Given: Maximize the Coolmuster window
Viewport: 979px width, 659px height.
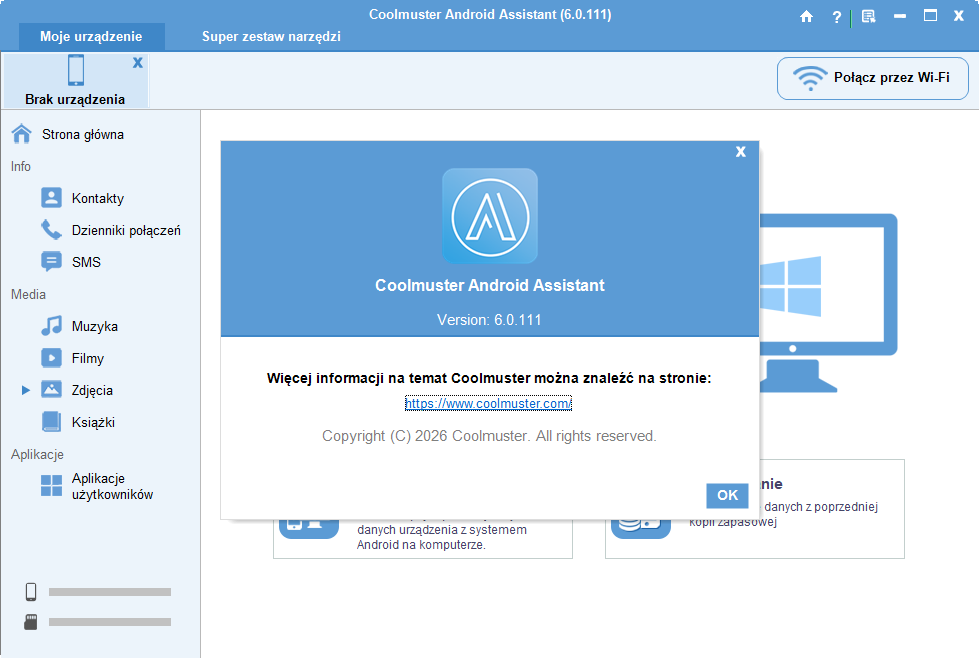Looking at the screenshot, I should [x=930, y=16].
